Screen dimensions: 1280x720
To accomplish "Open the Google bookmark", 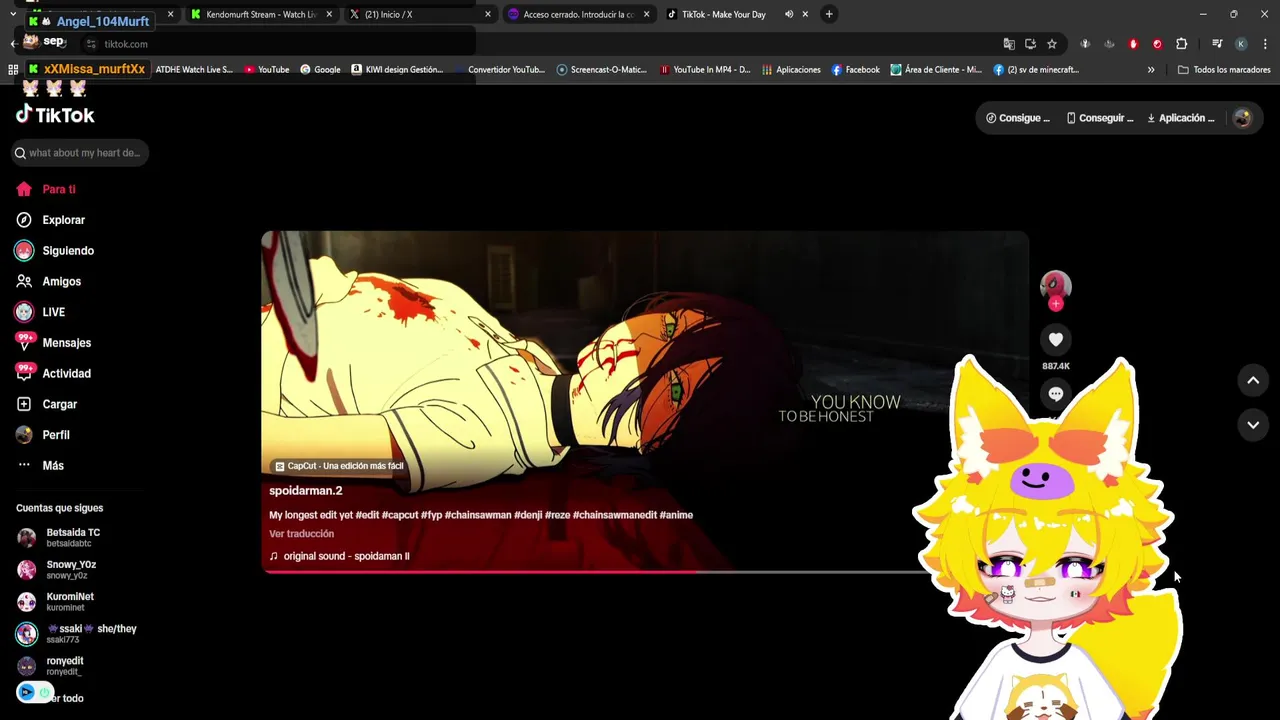I will point(321,70).
